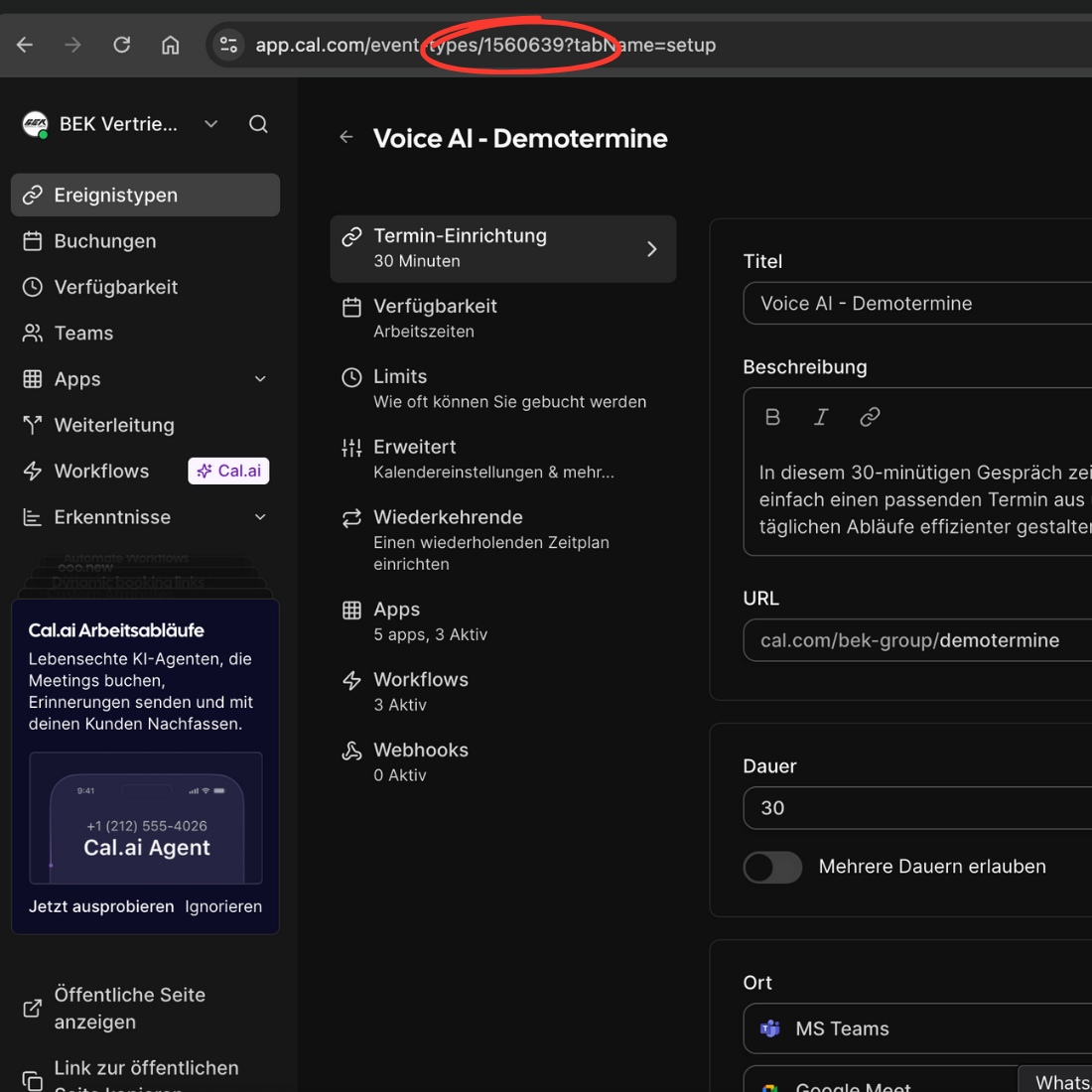Open Buchungen in the sidebar
1092x1092 pixels.
click(146, 241)
